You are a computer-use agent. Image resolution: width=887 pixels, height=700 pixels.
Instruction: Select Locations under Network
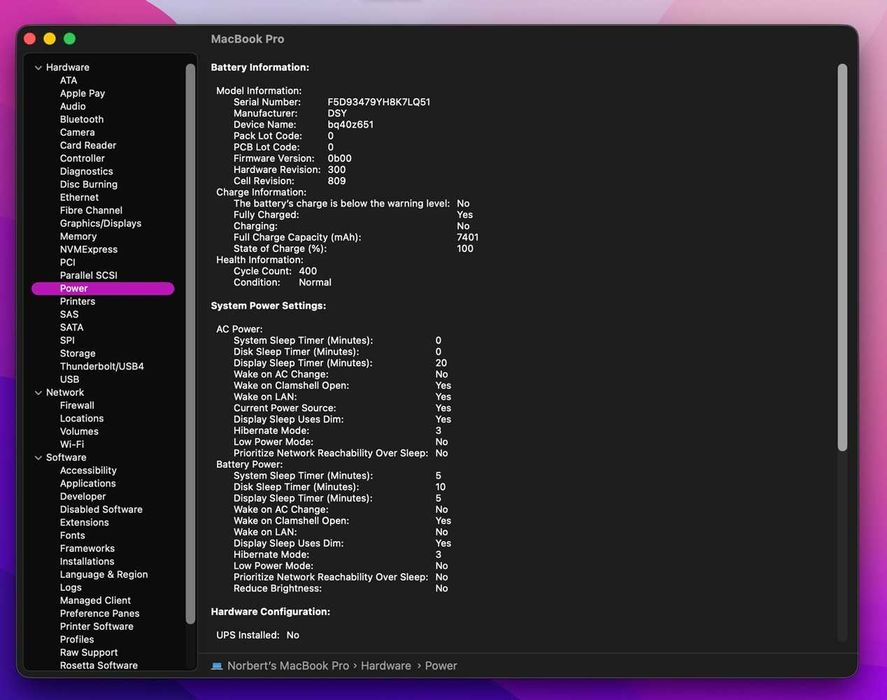[82, 419]
